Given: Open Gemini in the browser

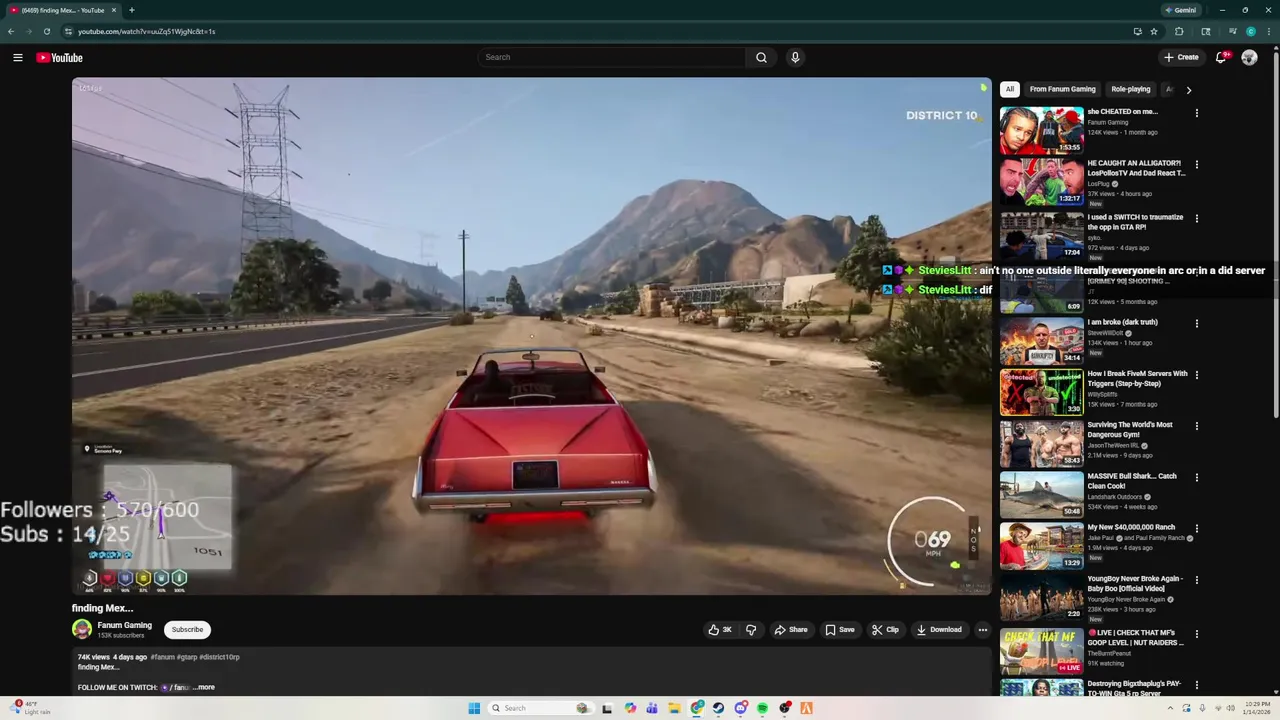Looking at the screenshot, I should coord(1180,10).
